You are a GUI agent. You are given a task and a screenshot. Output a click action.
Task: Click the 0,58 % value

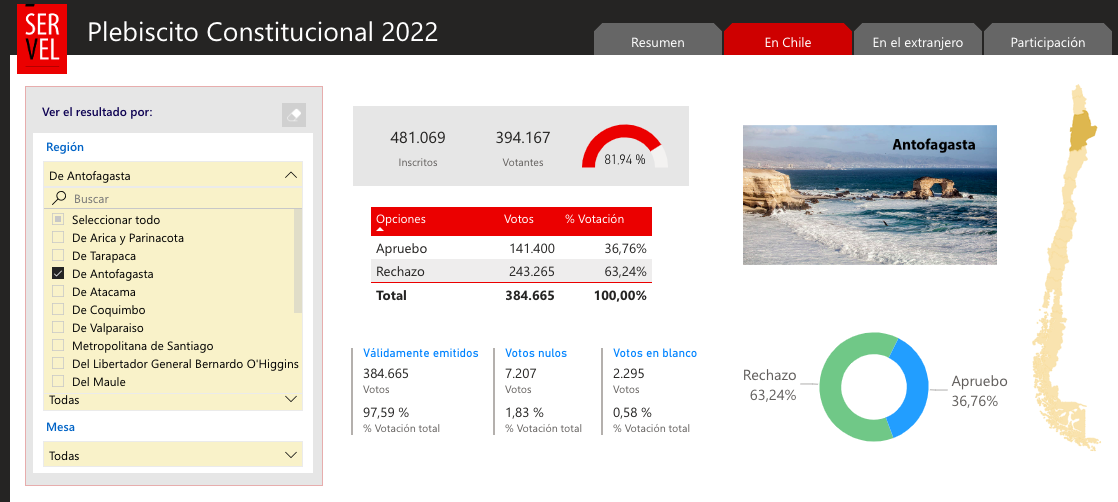tap(632, 412)
